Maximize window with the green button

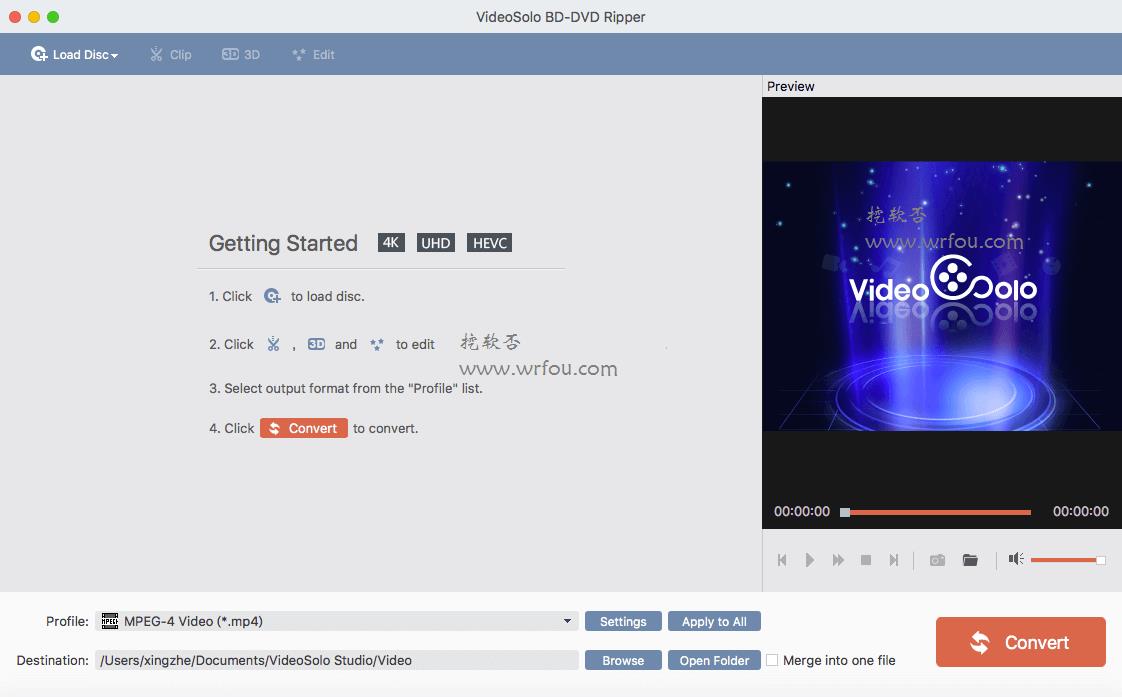tap(53, 16)
